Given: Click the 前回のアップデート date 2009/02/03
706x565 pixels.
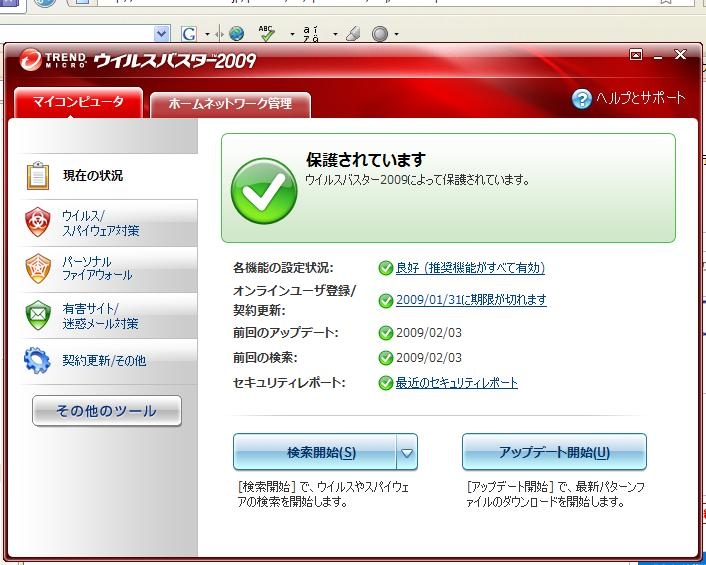Looking at the screenshot, I should point(429,333).
